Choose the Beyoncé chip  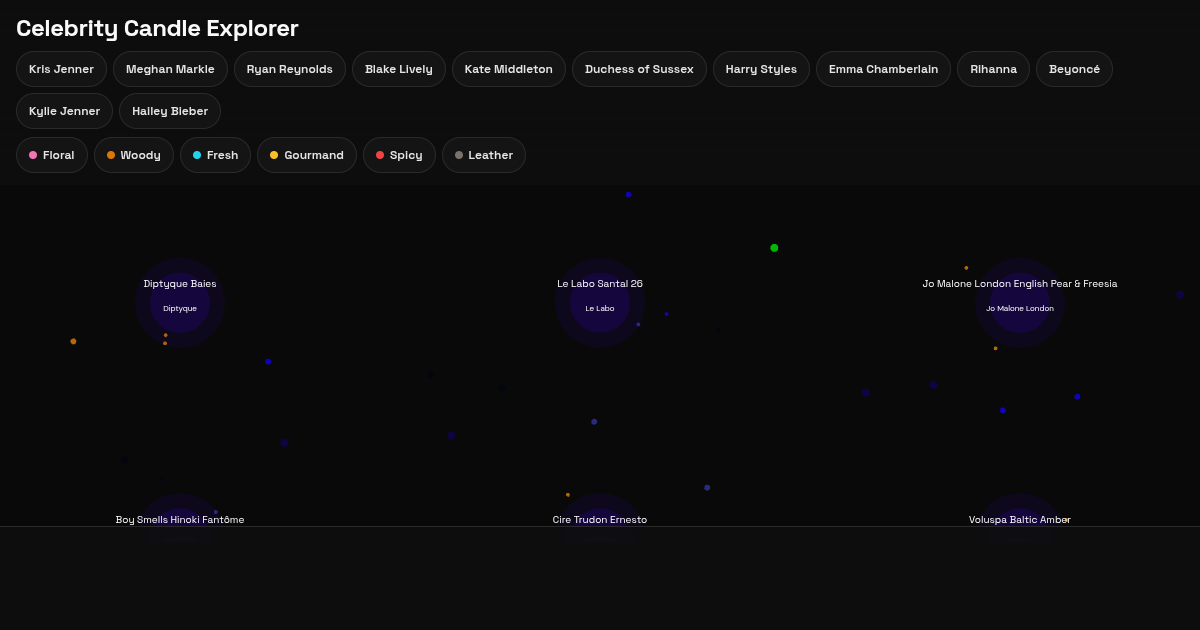1074,69
